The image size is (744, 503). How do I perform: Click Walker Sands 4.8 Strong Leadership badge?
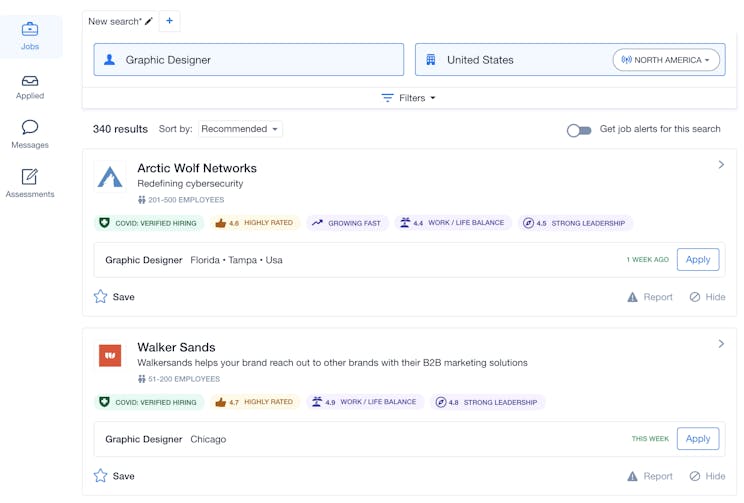coord(487,402)
